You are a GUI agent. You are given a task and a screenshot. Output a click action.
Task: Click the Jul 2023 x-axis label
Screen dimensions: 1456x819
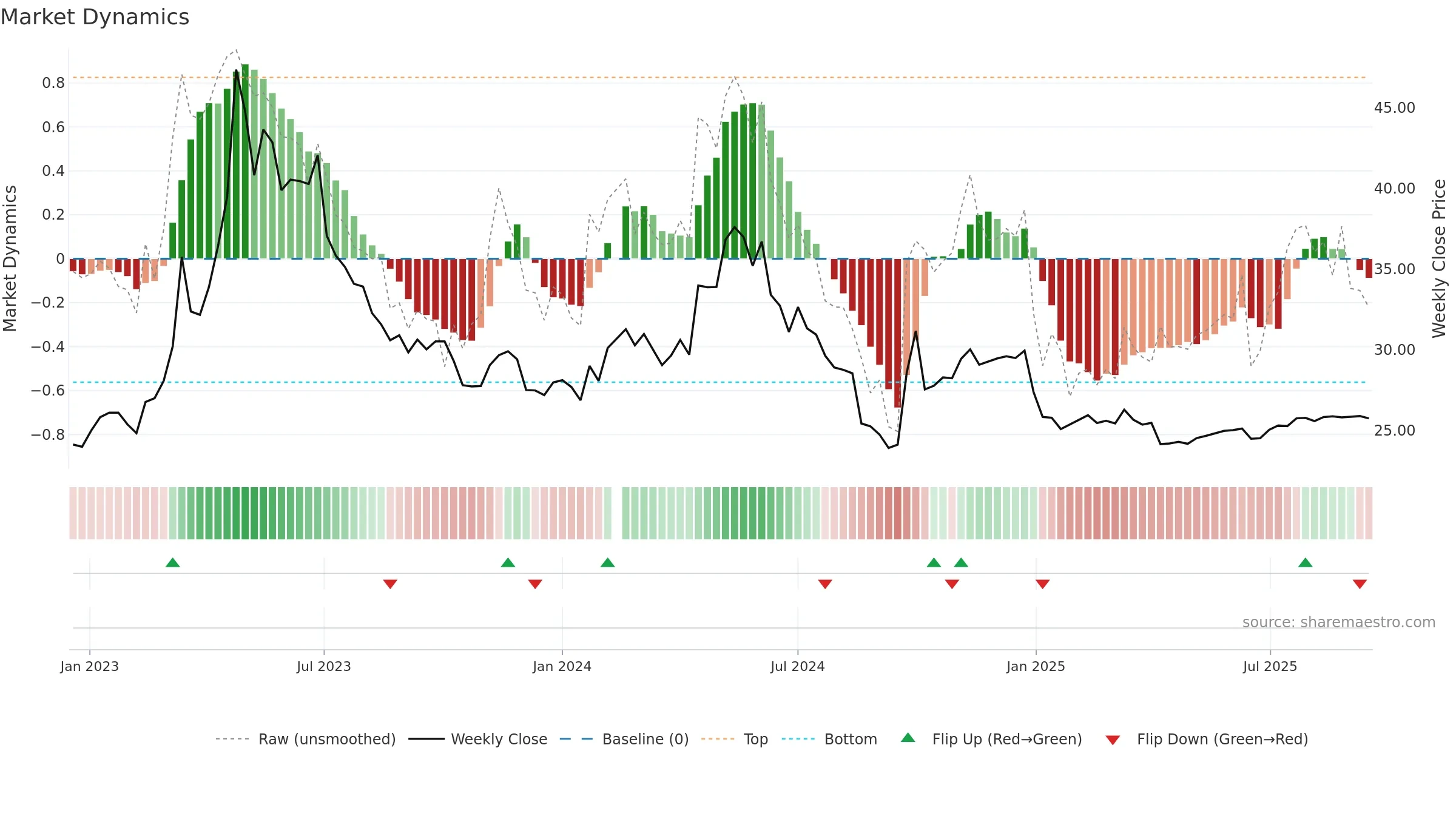point(324,666)
